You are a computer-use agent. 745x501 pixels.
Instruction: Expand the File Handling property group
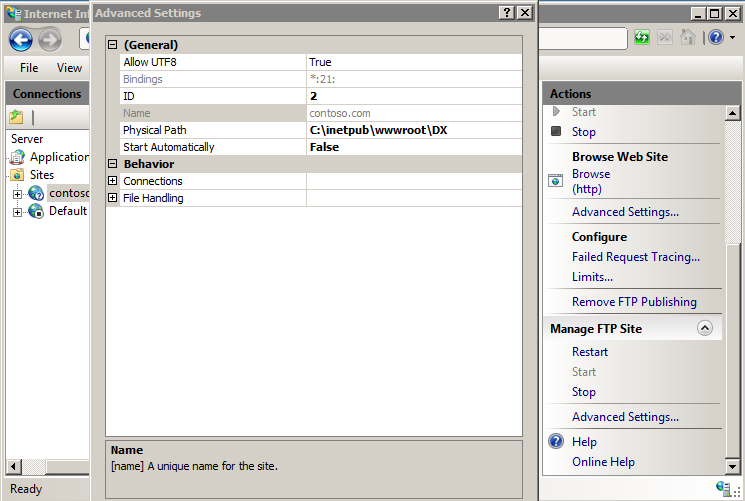113,198
